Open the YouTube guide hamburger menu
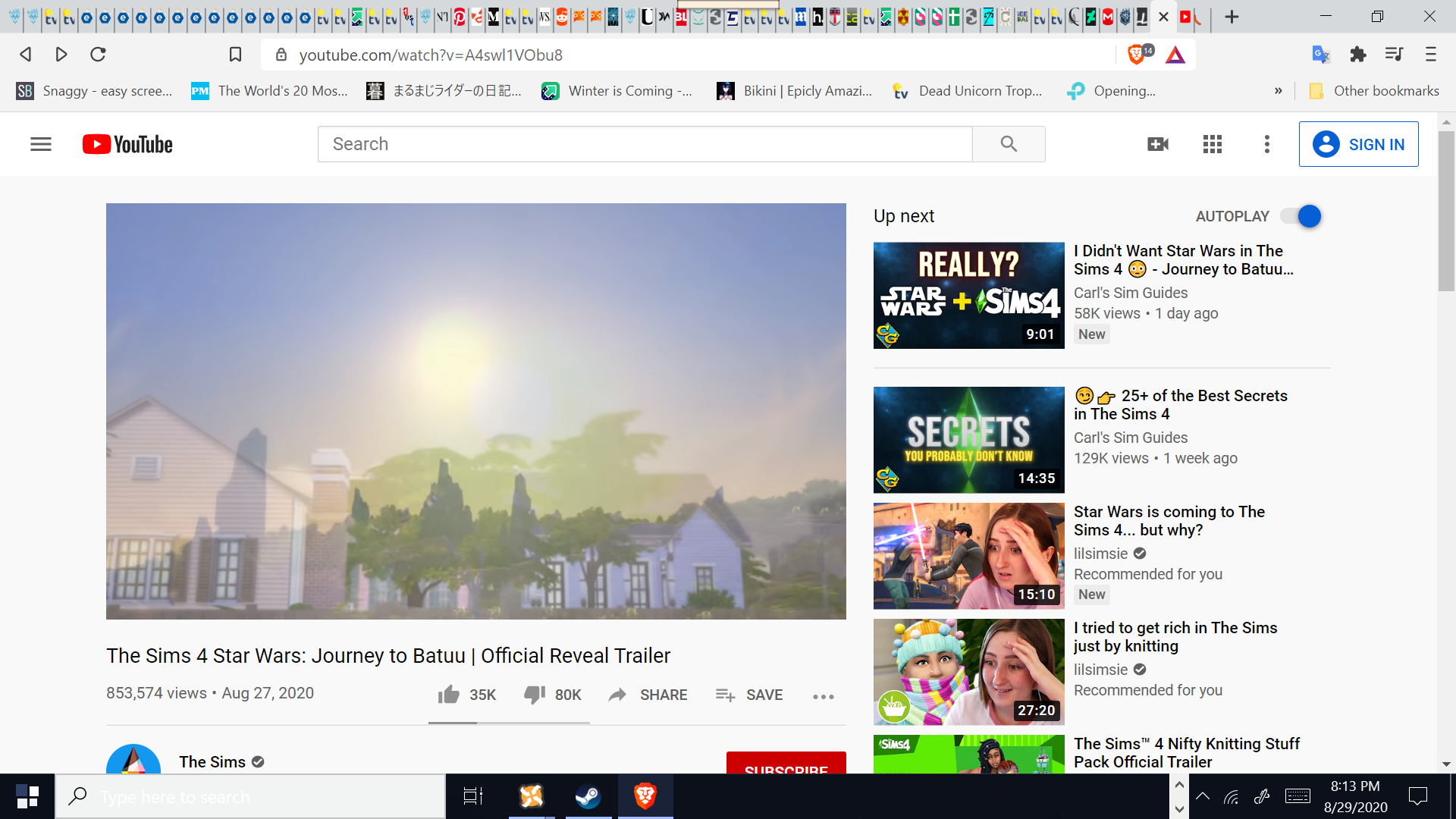This screenshot has width=1456, height=819. [x=41, y=144]
